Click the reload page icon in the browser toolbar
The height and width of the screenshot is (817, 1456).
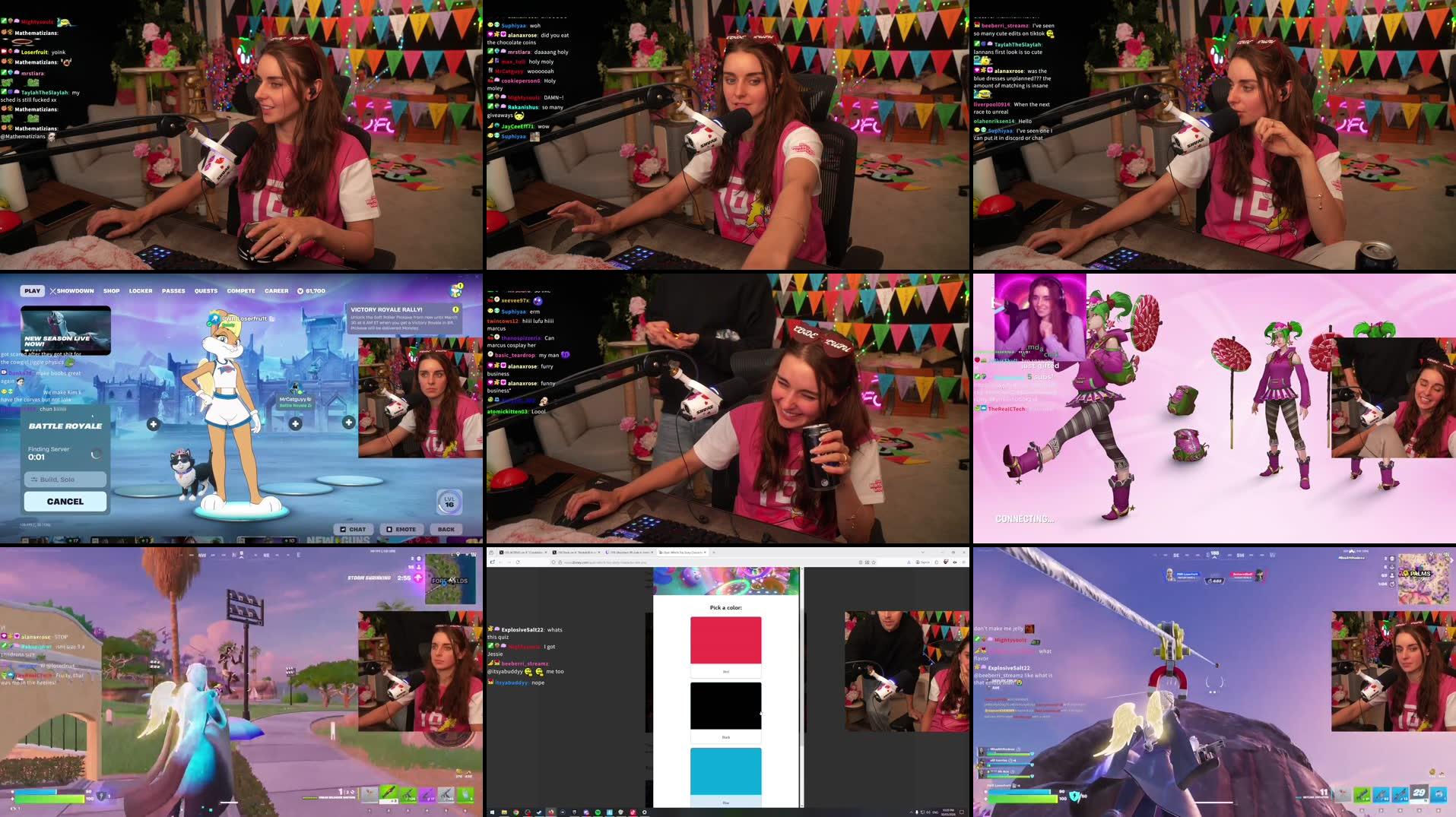coord(519,562)
